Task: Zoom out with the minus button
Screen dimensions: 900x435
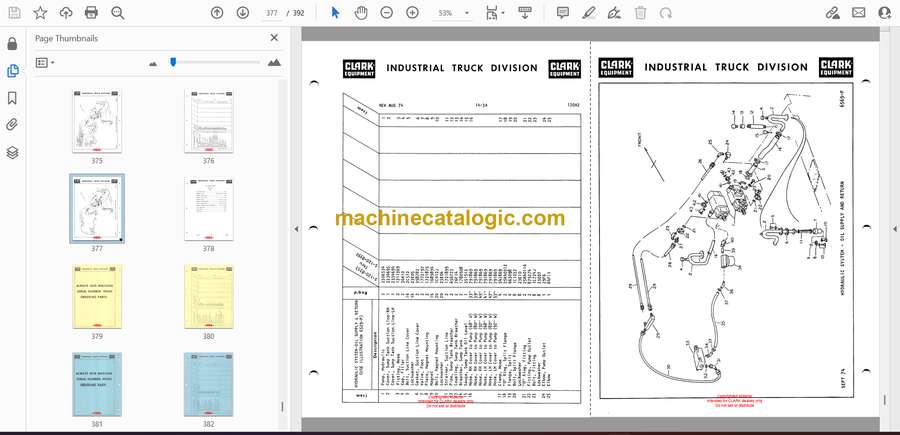Action: pos(387,13)
